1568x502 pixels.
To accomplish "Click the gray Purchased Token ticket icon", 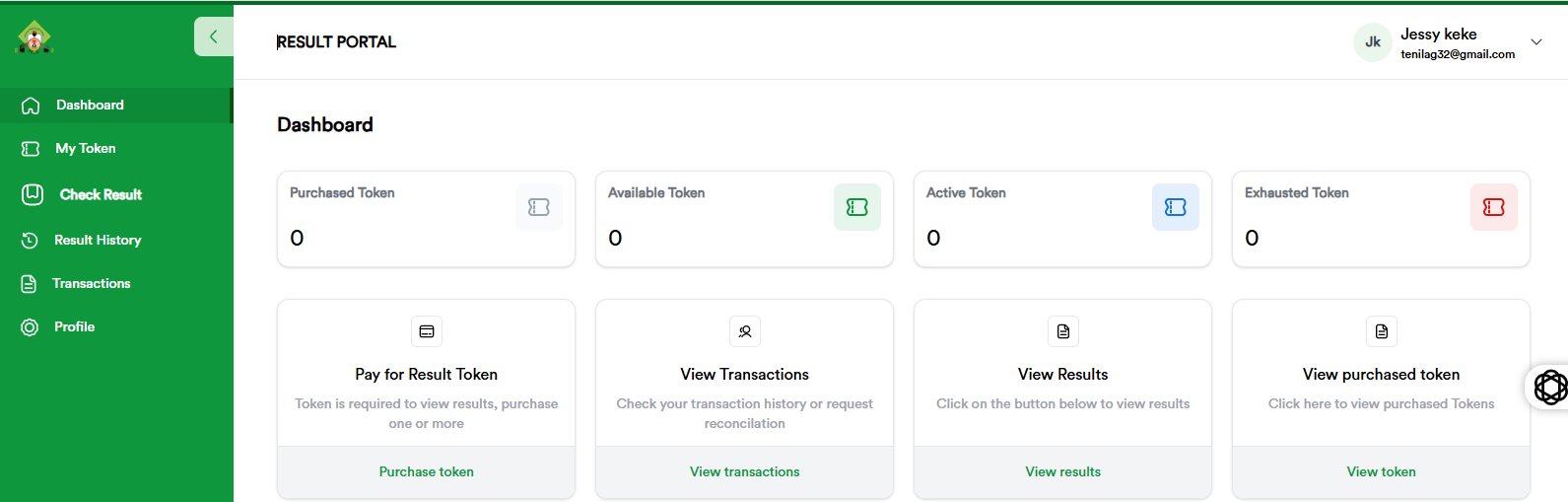I will tap(539, 207).
